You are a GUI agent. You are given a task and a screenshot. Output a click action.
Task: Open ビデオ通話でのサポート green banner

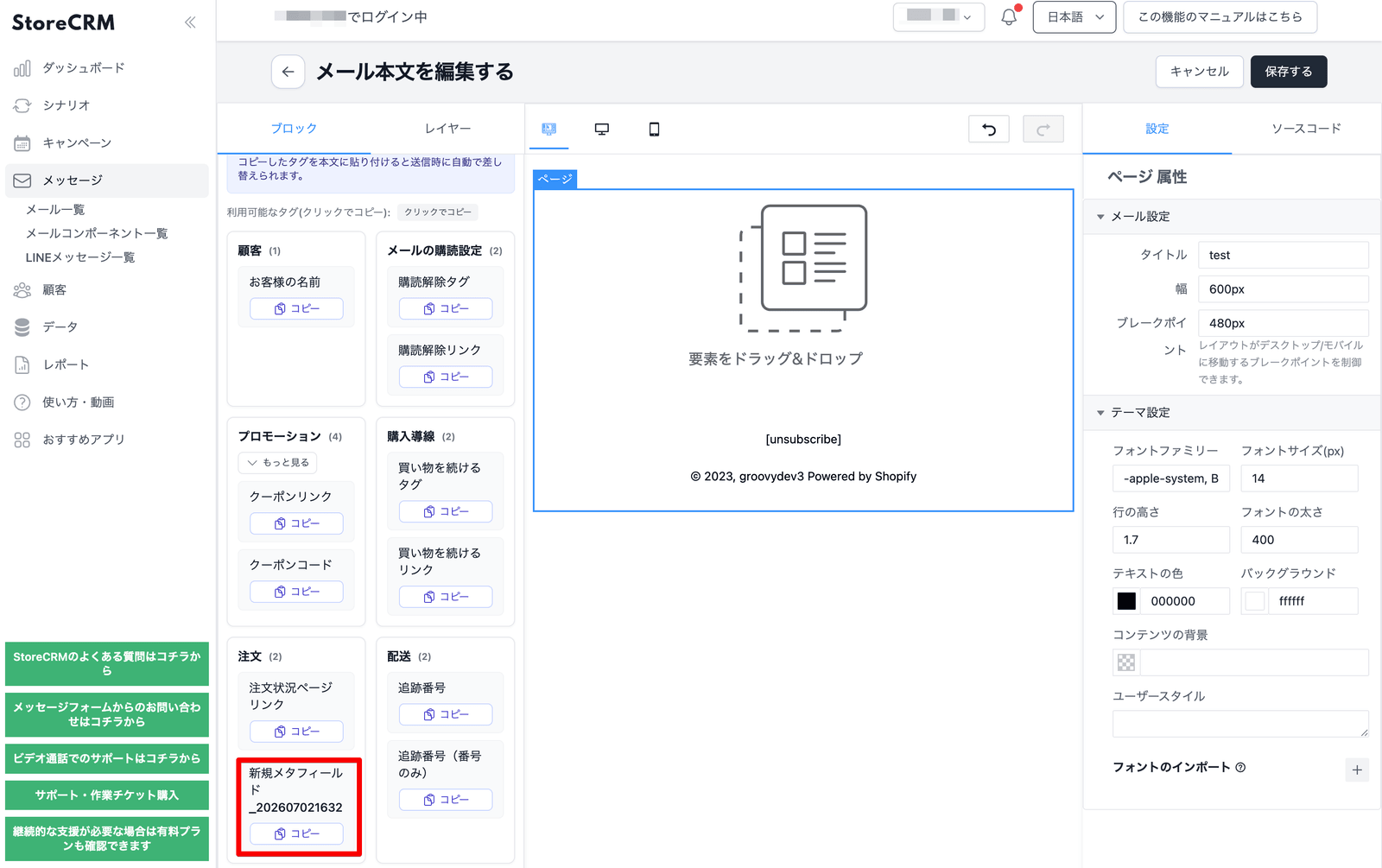[107, 758]
